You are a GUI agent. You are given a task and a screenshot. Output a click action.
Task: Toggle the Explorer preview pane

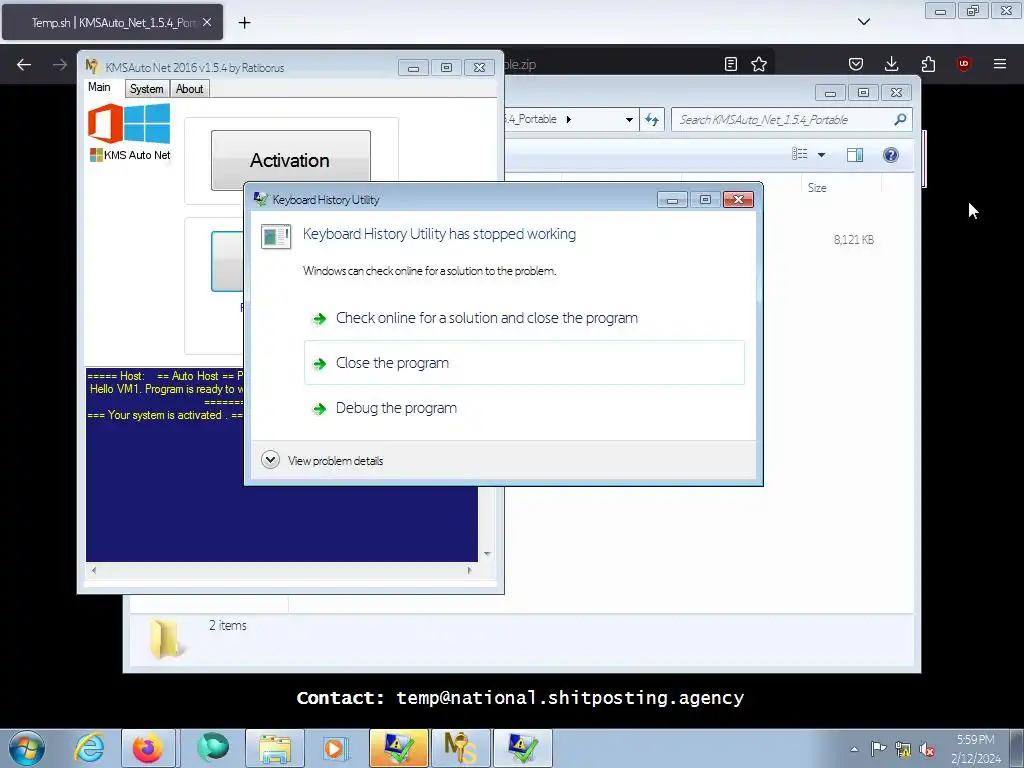855,155
